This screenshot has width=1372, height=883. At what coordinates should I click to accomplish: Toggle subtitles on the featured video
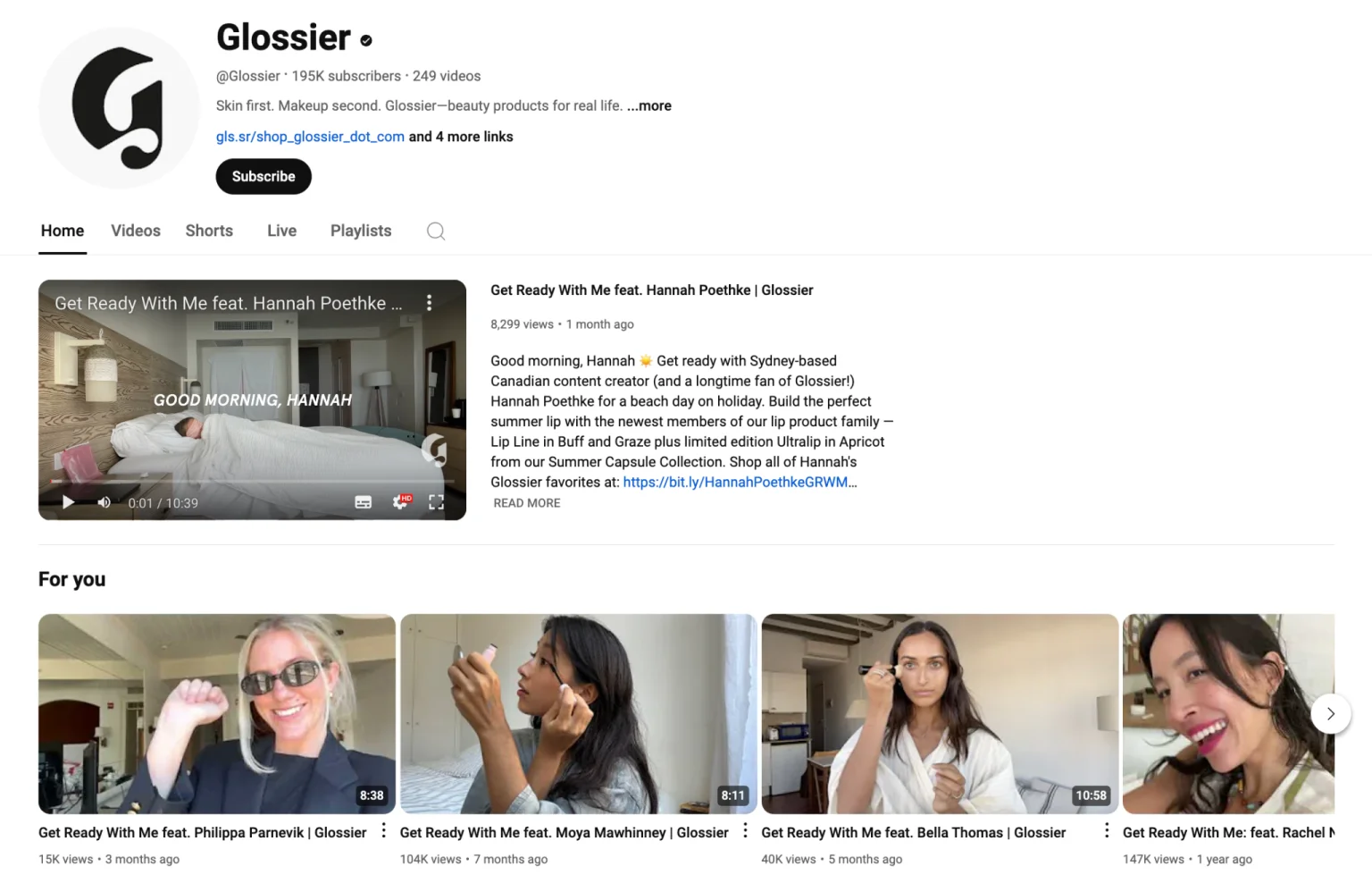364,502
